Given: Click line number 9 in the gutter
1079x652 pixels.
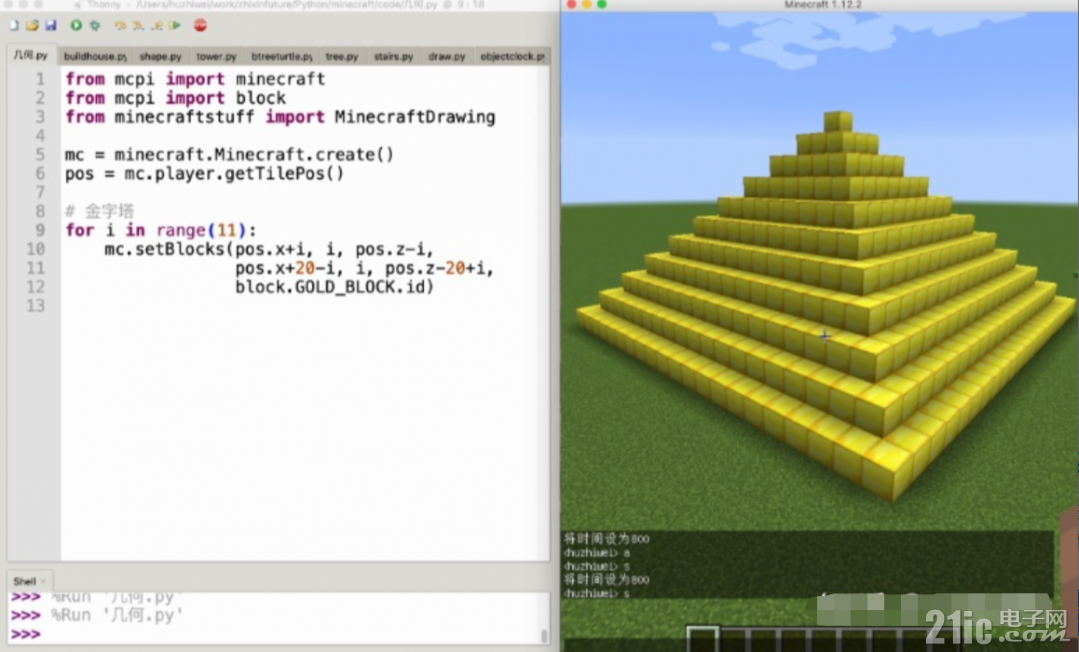Looking at the screenshot, I should point(40,230).
